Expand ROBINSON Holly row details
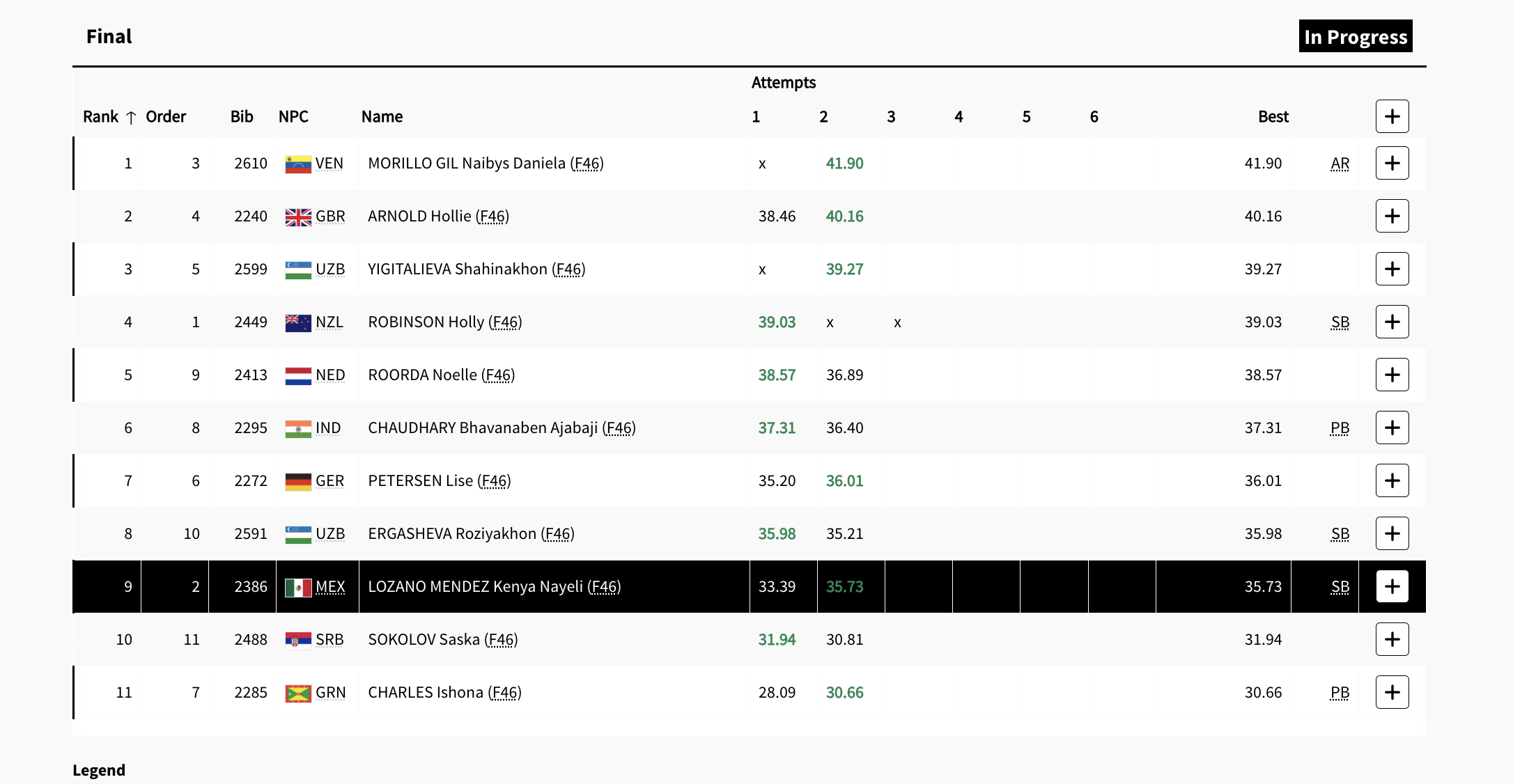Viewport: 1513px width, 784px height. (1392, 322)
